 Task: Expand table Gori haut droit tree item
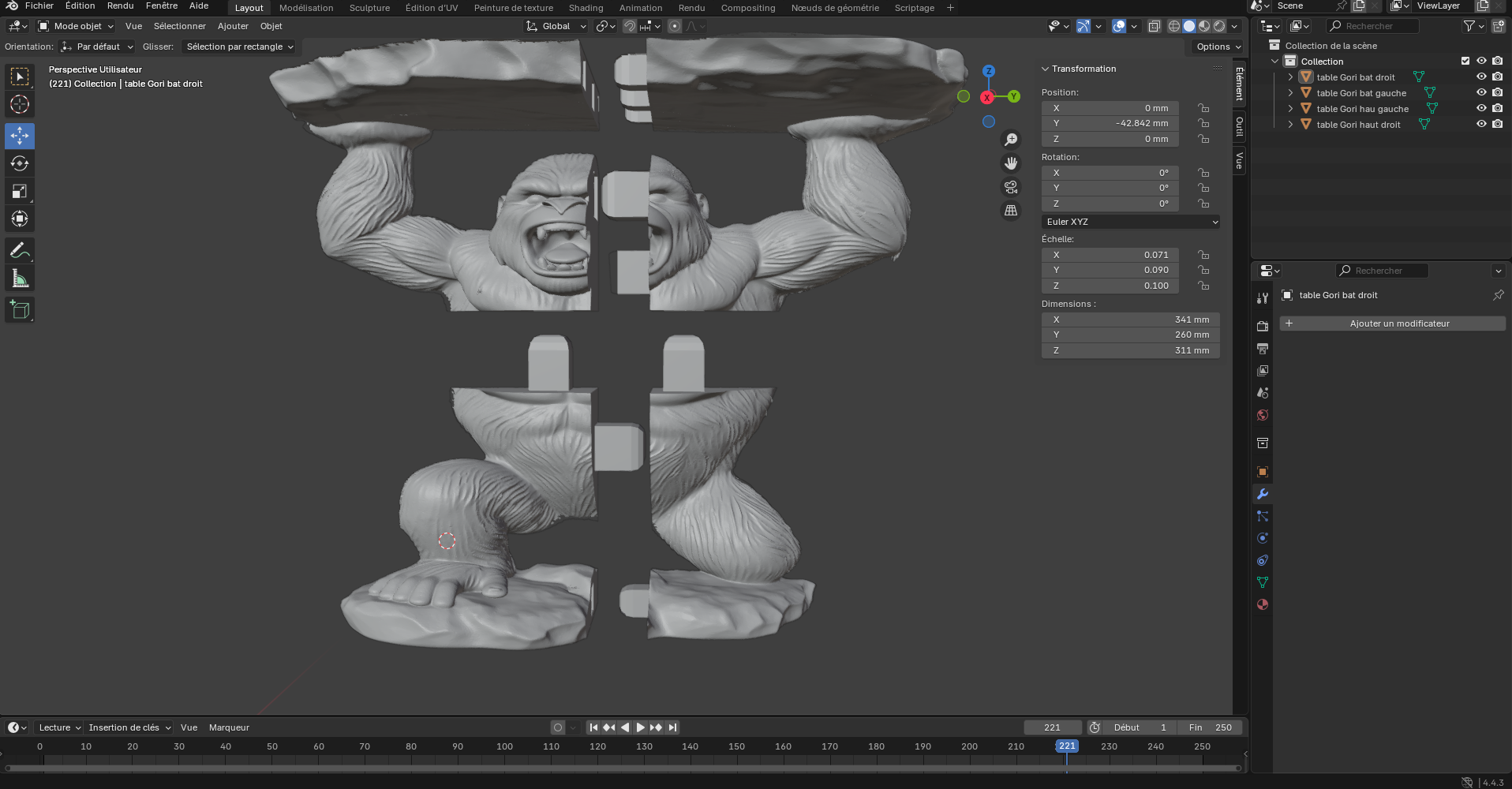(x=1290, y=125)
